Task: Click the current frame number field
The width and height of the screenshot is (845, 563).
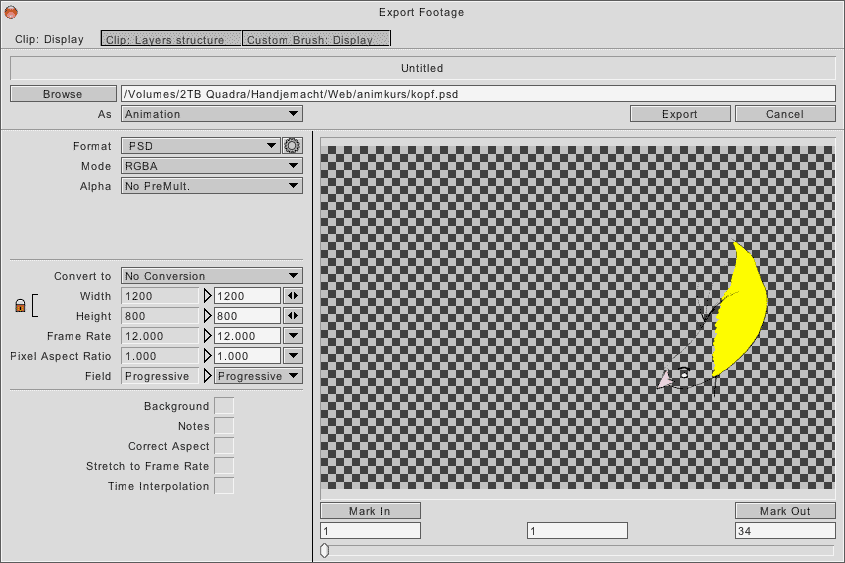Action: pyautogui.click(x=577, y=531)
